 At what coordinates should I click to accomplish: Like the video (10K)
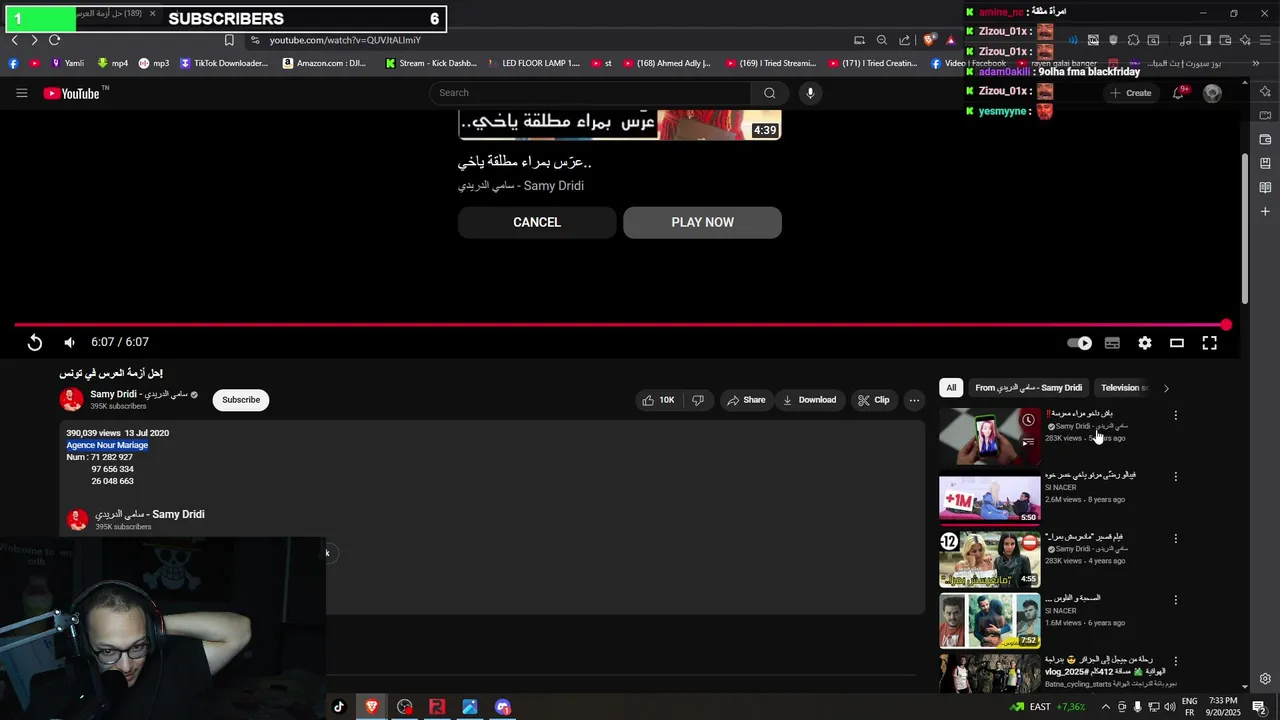[x=658, y=400]
